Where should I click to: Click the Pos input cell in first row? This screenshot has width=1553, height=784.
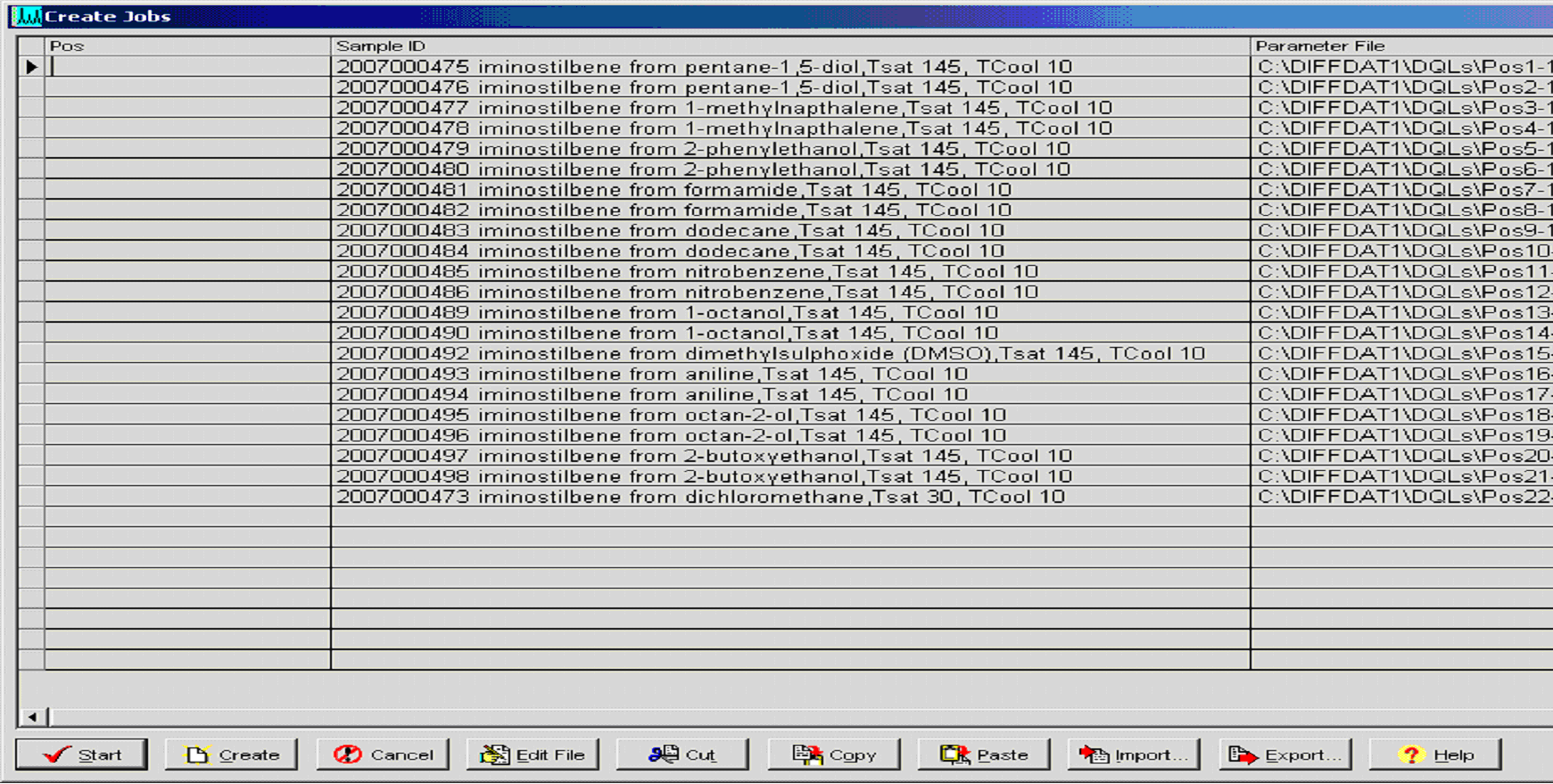click(x=187, y=67)
